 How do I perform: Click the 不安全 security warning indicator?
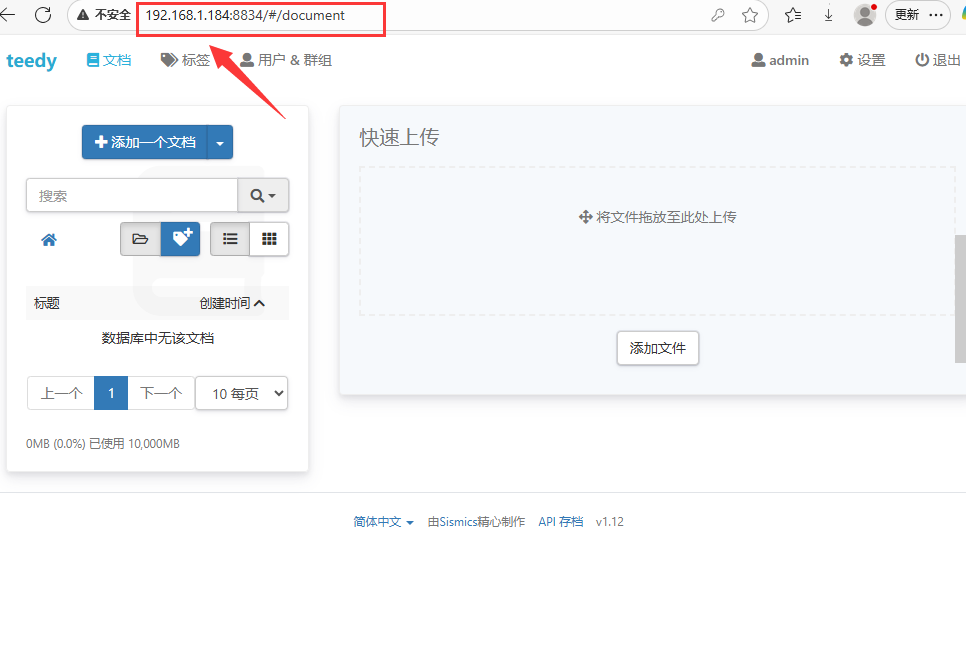click(104, 15)
